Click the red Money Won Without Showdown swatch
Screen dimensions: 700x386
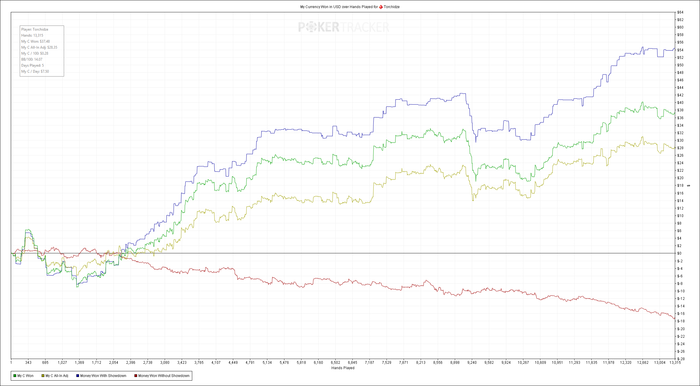point(135,376)
